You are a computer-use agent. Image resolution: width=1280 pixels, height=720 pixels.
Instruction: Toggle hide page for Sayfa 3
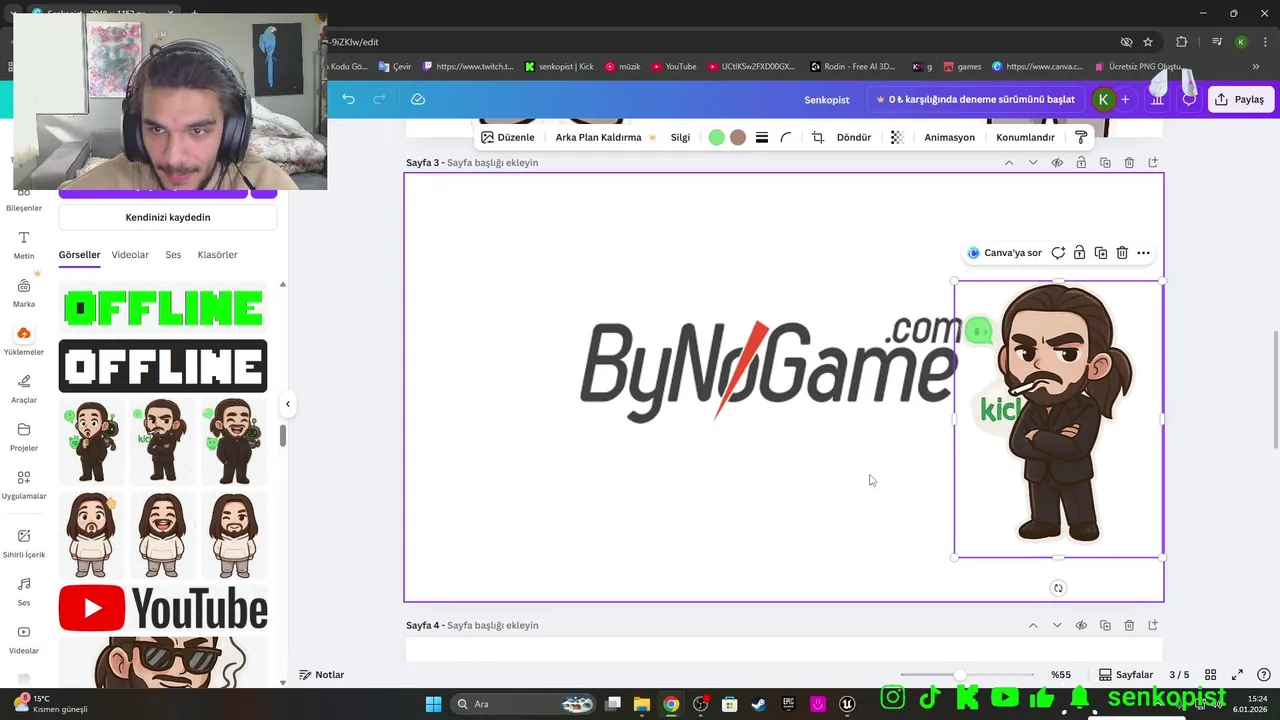pos(1057,162)
